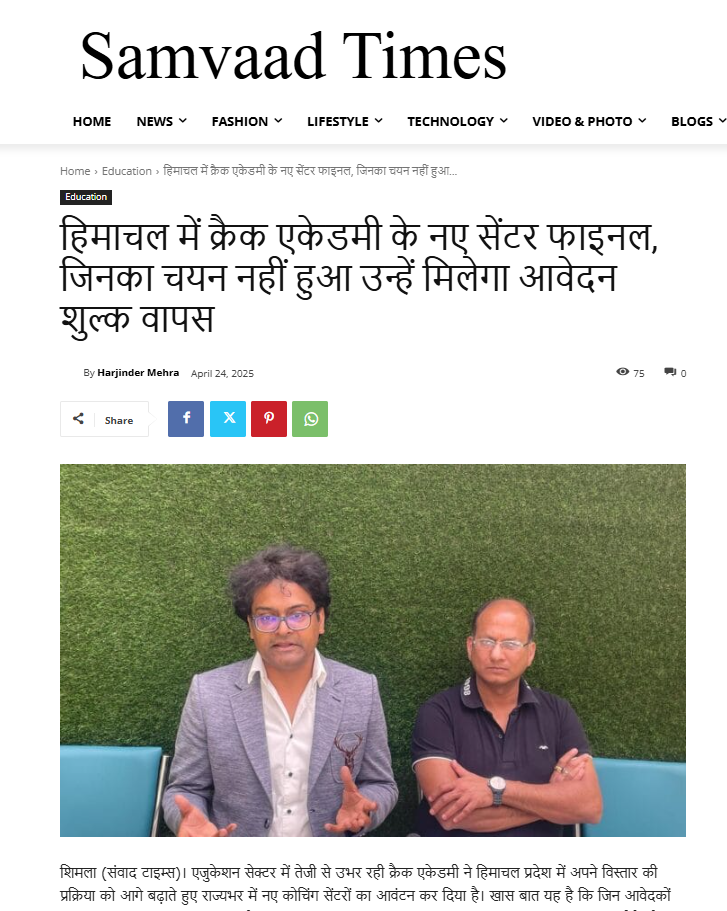Open the article's featured photo
Image resolution: width=727 pixels, height=911 pixels.
pos(373,650)
